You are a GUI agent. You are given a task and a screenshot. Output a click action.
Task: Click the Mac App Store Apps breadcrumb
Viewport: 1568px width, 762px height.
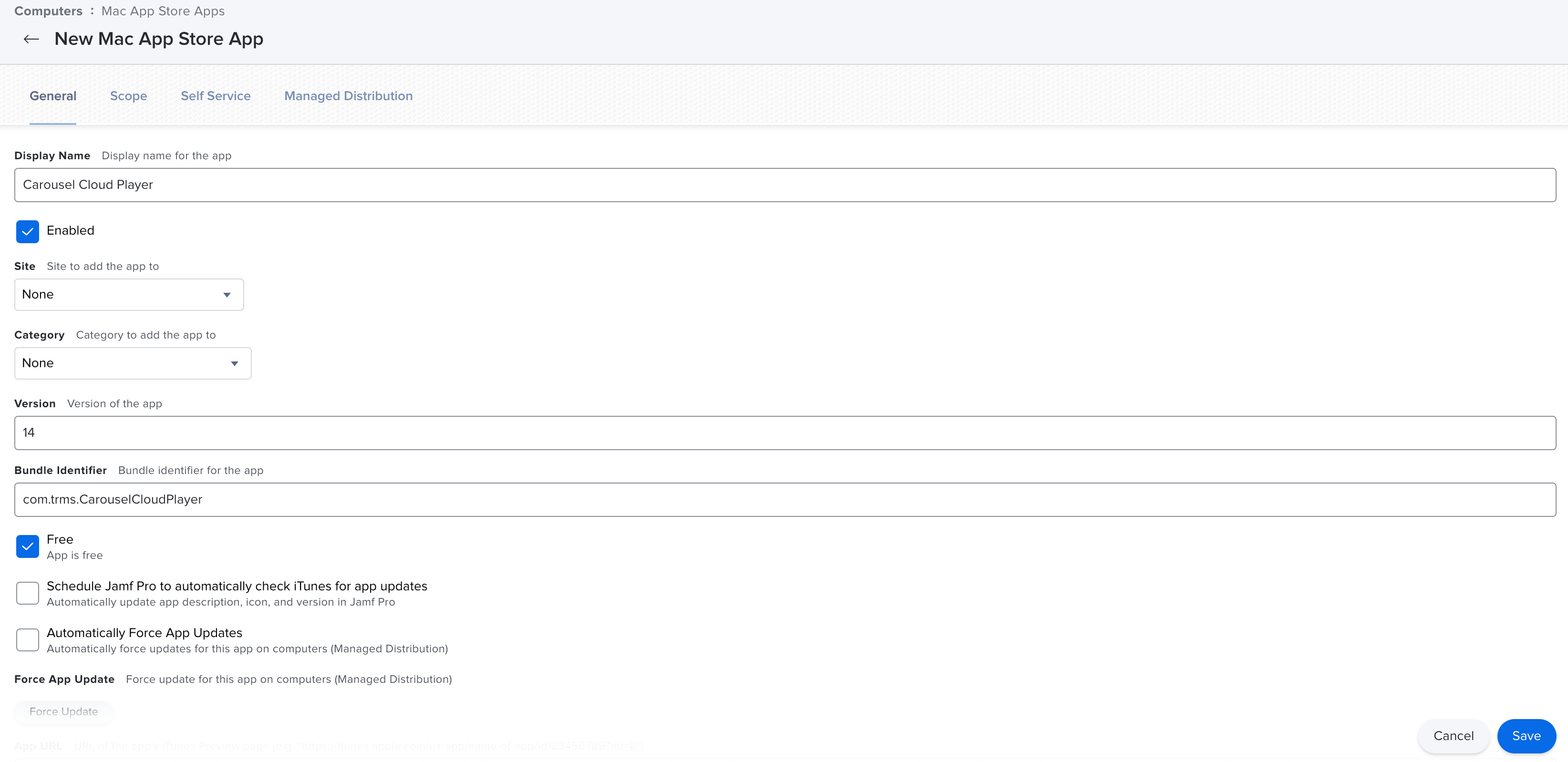pos(163,11)
